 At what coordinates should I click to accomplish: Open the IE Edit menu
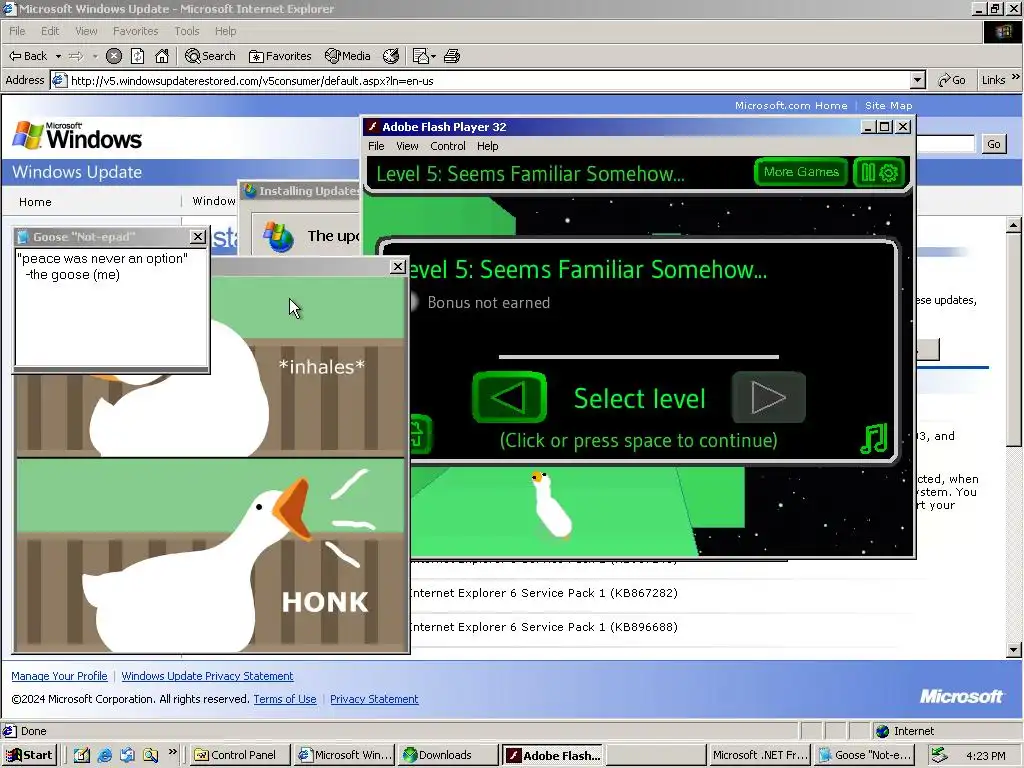tap(50, 31)
